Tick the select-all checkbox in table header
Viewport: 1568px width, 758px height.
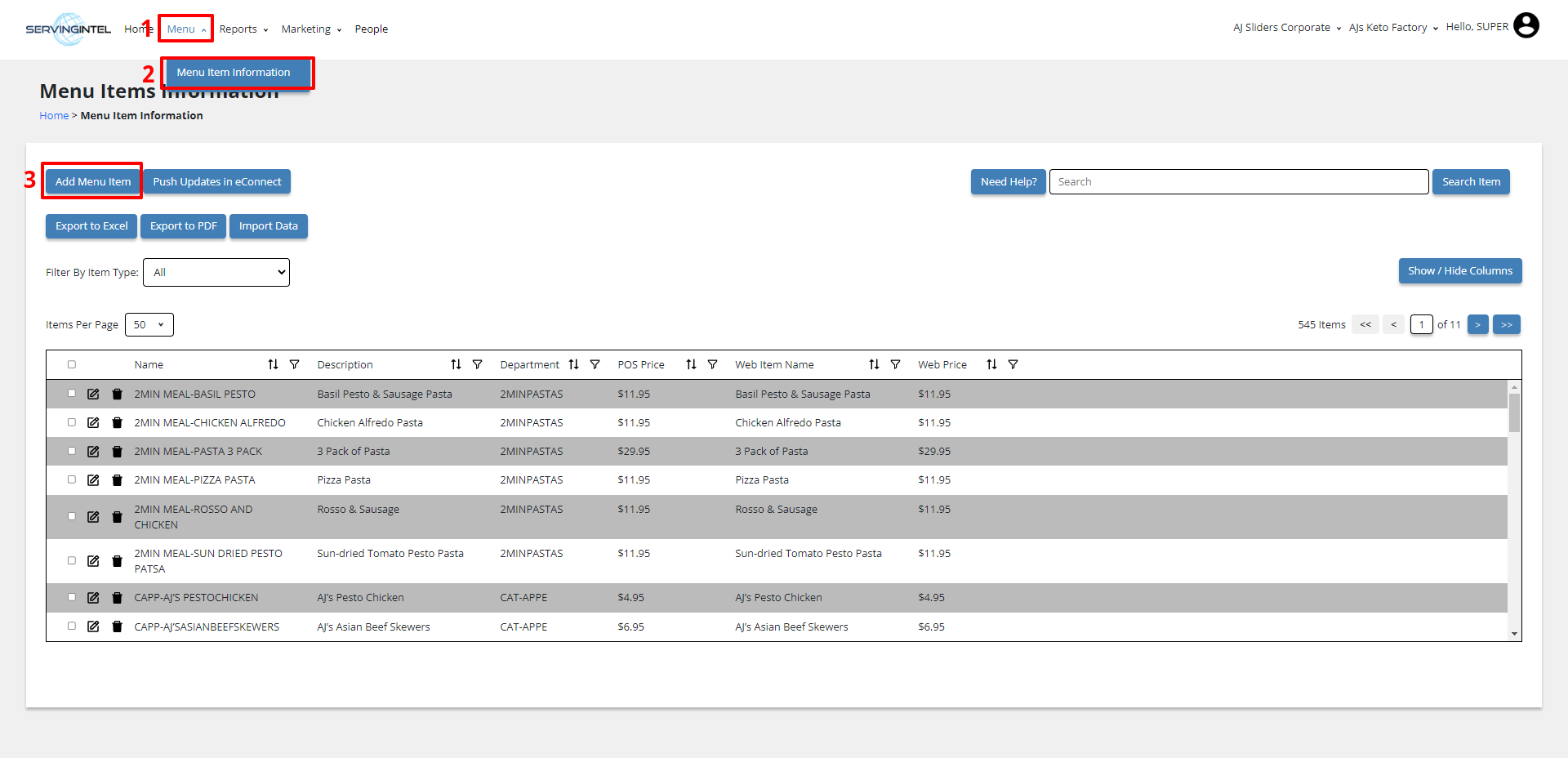tap(72, 365)
